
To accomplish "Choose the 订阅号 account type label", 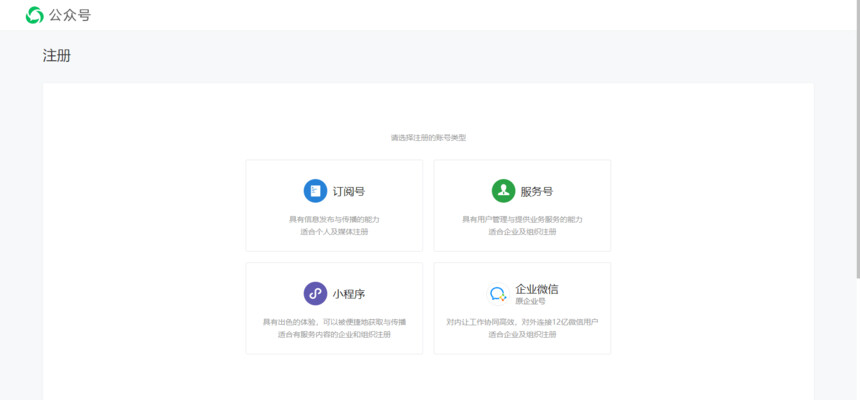I will (x=349, y=191).
